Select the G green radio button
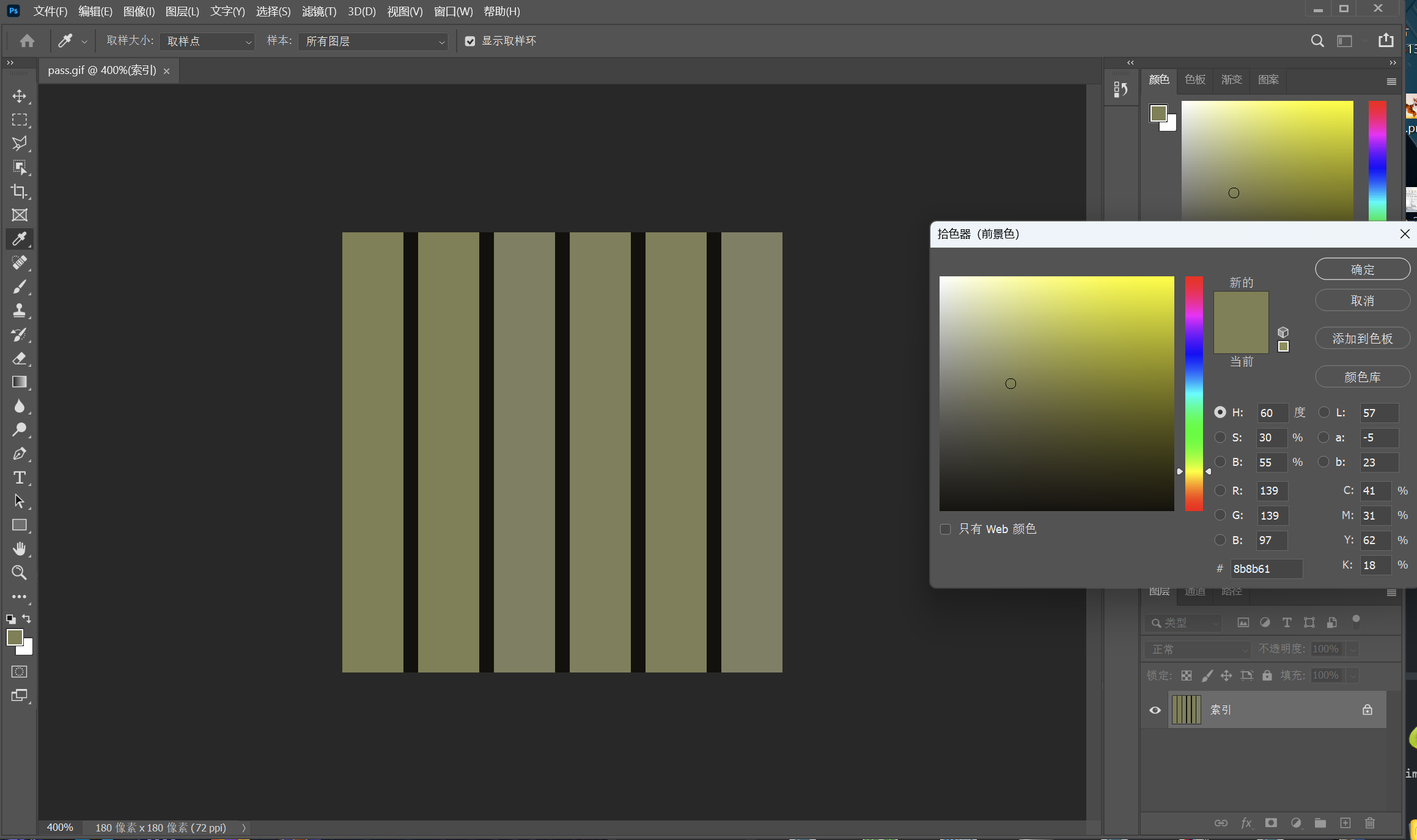1417x840 pixels. click(x=1220, y=515)
